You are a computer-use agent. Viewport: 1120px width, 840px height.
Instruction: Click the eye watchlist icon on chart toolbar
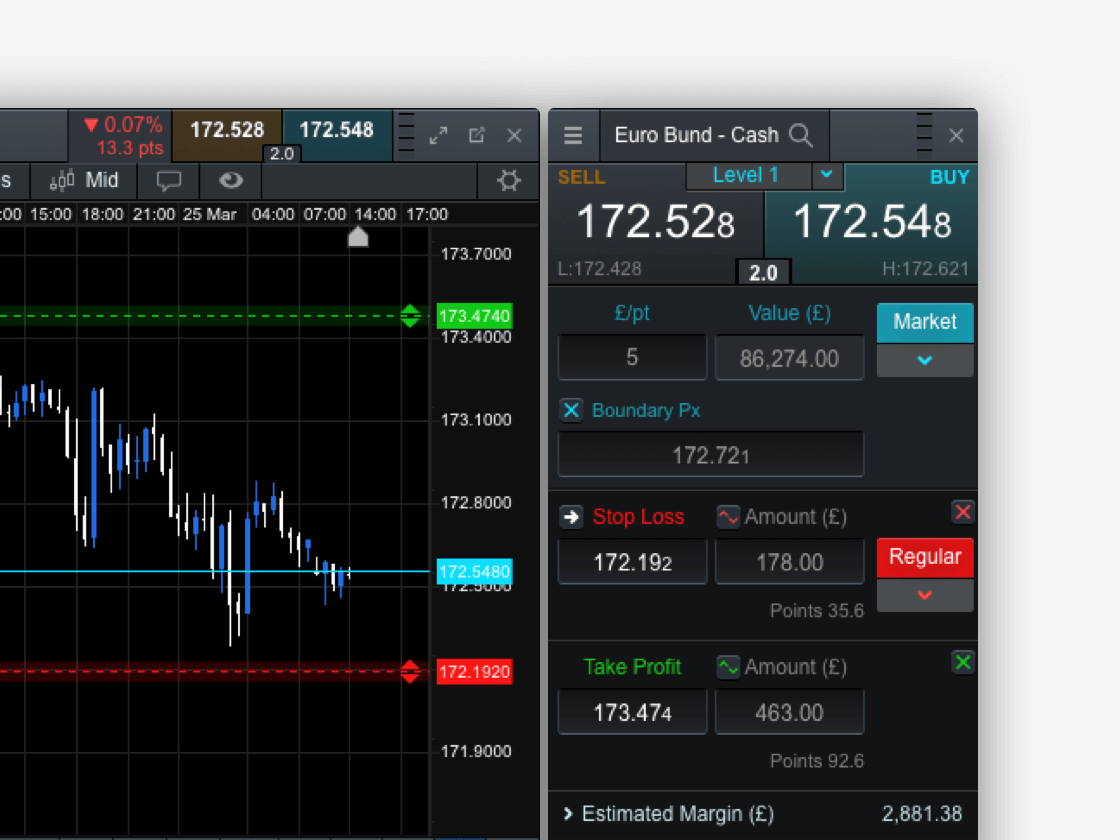230,181
